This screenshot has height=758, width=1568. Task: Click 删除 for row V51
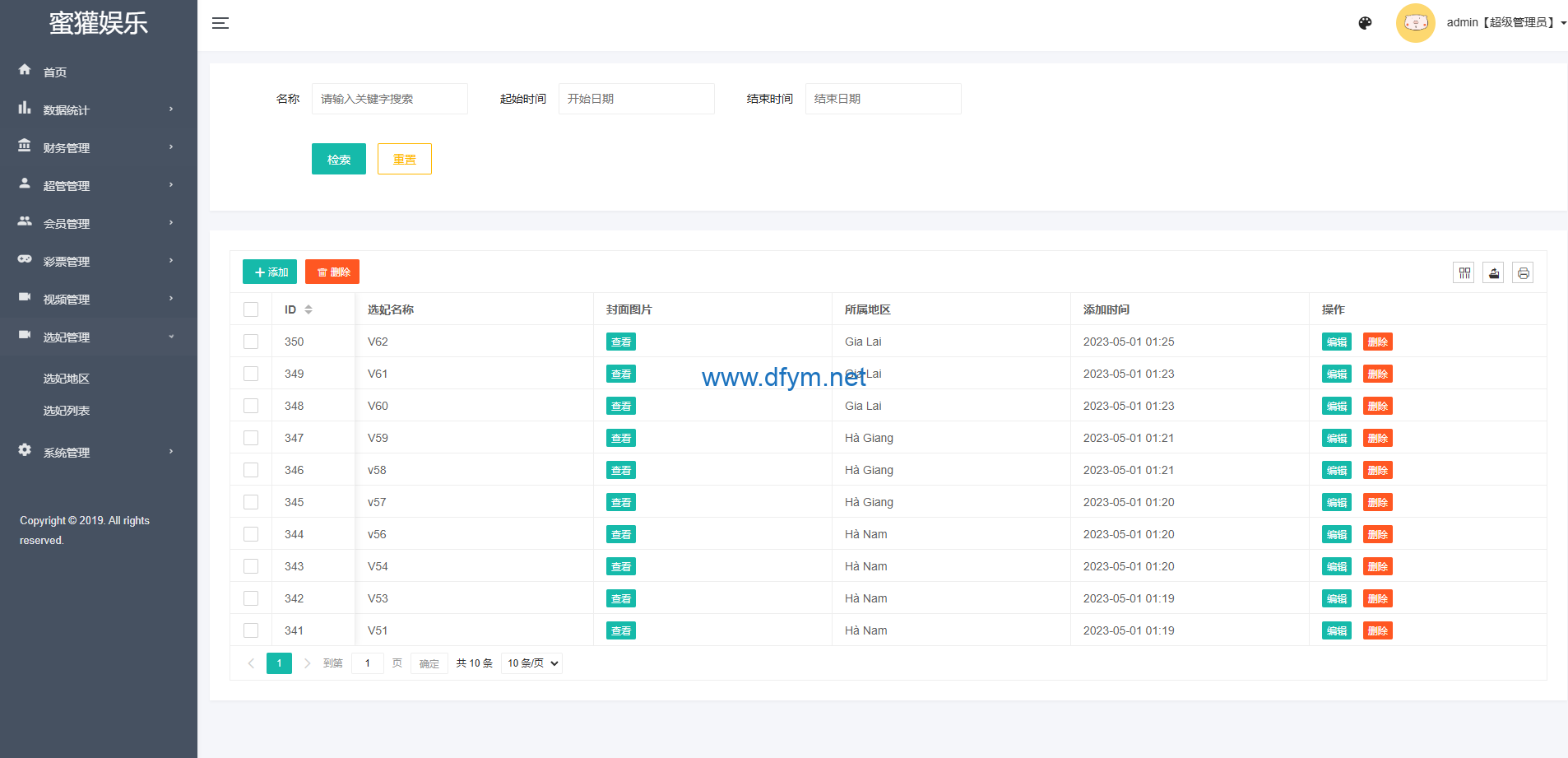click(x=1378, y=630)
